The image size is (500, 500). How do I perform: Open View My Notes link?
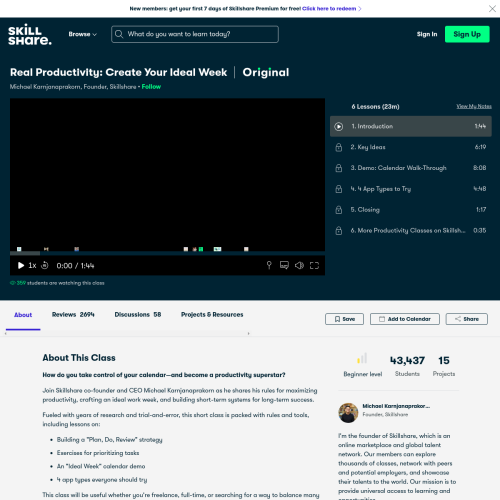(x=474, y=106)
